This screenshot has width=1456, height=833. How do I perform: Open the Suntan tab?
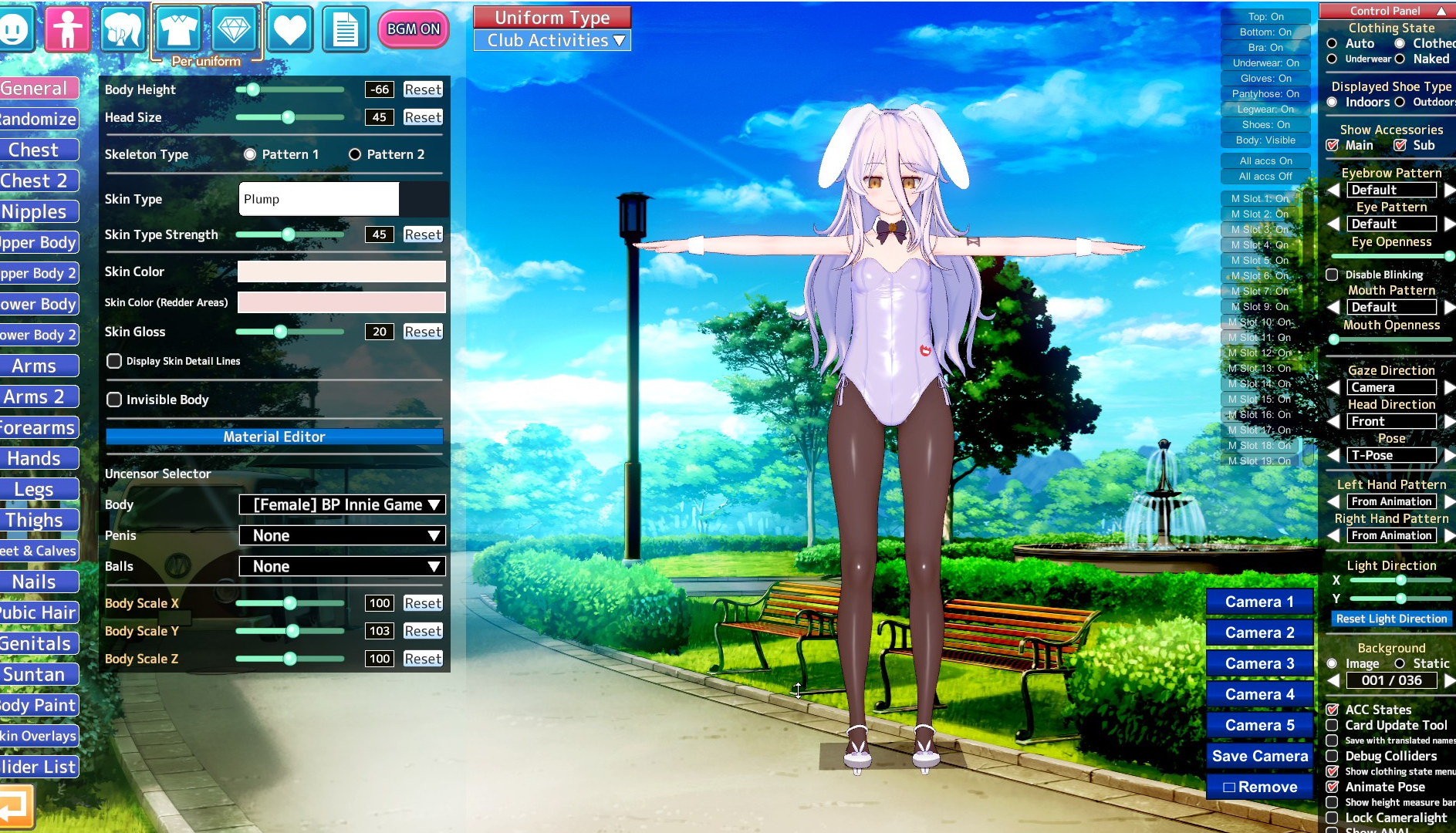click(39, 675)
